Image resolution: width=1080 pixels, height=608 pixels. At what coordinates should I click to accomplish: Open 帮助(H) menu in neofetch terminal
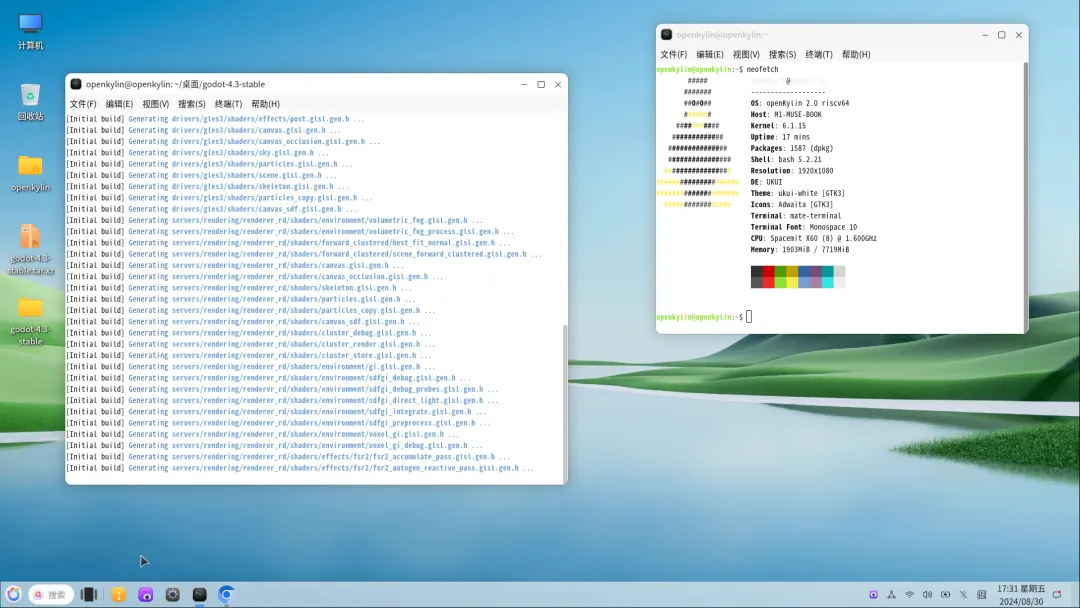pos(856,54)
